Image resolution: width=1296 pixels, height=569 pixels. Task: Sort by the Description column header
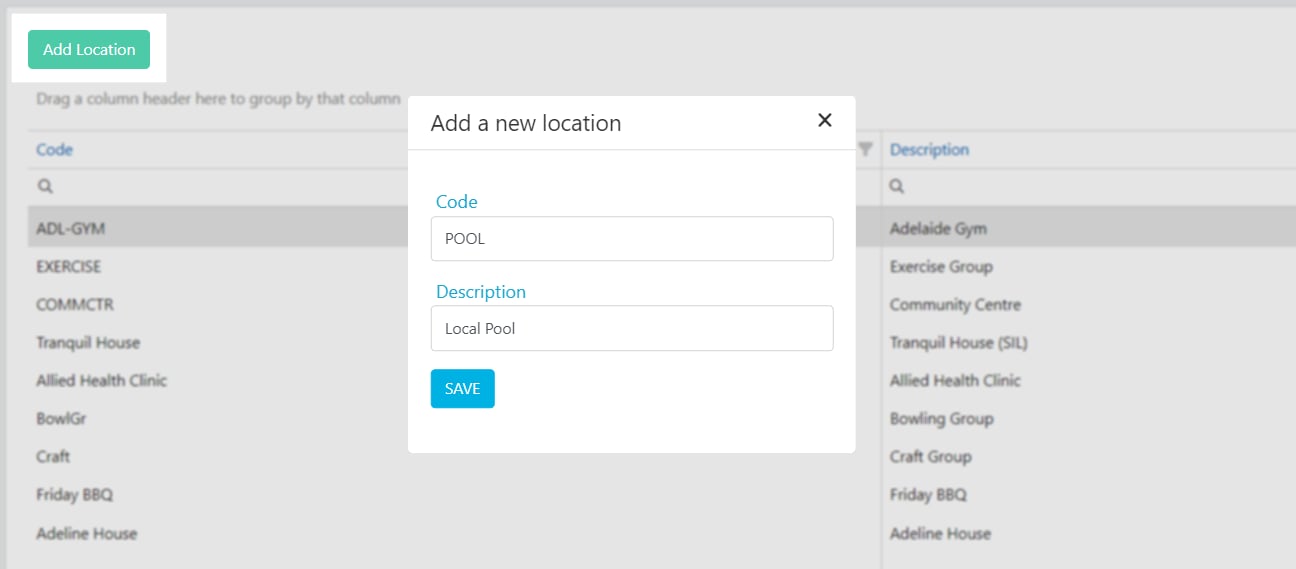click(929, 149)
